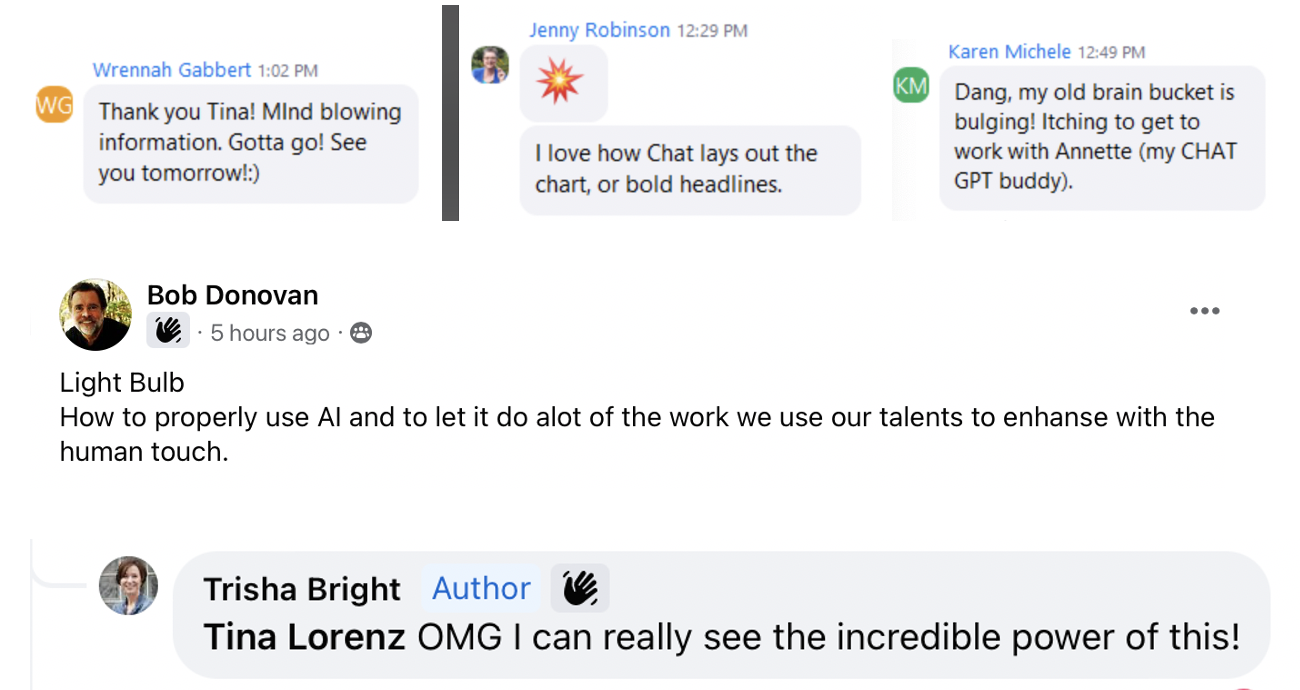The width and height of the screenshot is (1300, 690).
Task: Click Jenny Robinson's profile picture
Action: tap(490, 65)
